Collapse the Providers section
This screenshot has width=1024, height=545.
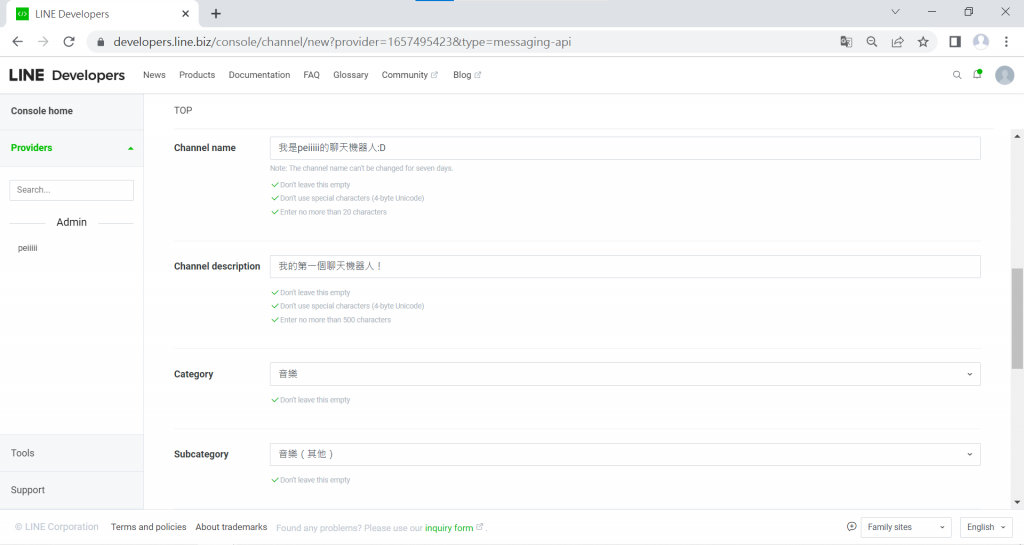click(72, 148)
